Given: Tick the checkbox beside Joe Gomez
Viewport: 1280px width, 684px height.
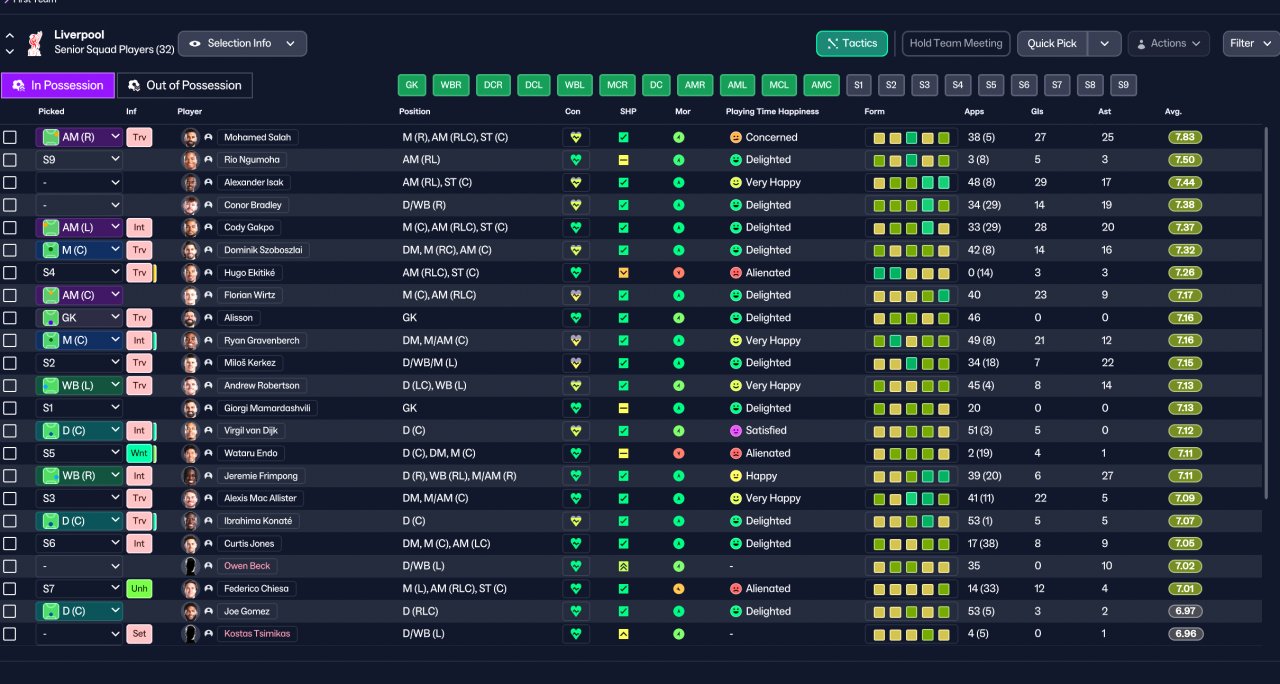Looking at the screenshot, I should click(10, 611).
